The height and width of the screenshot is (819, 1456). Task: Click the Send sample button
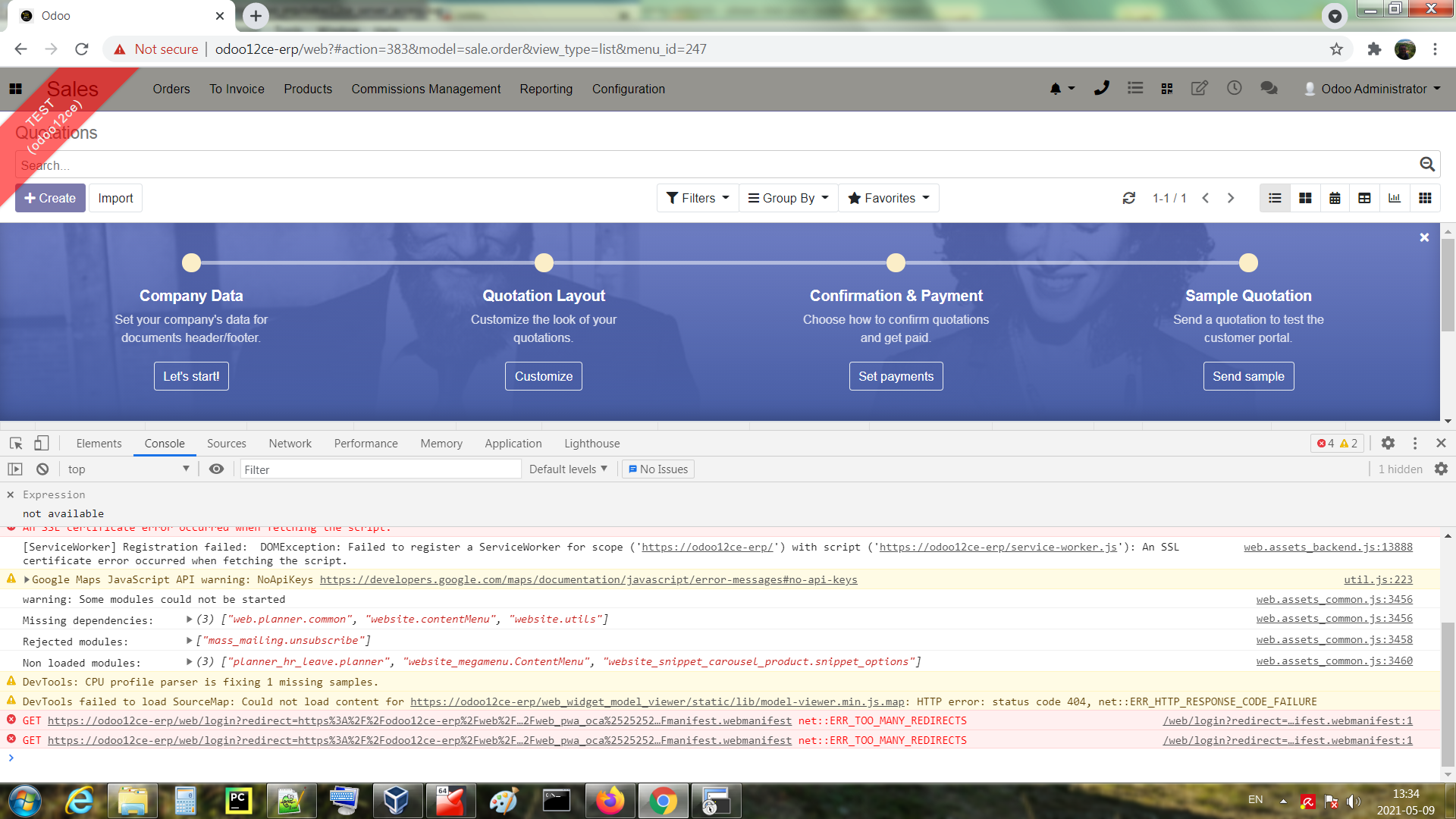click(x=1248, y=375)
